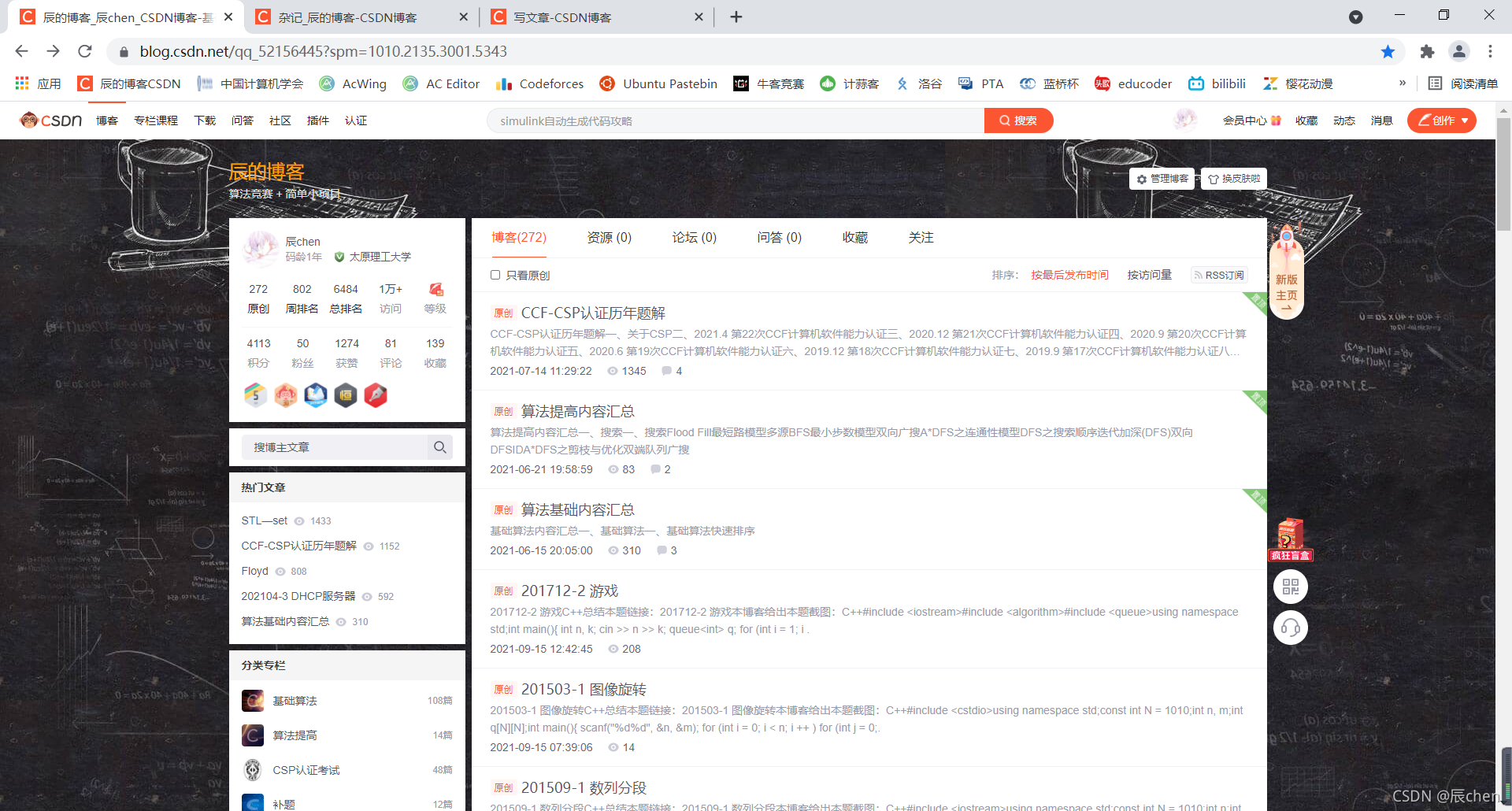Open the 应用 apps bookmark
Viewport: 1512px width, 811px height.
(38, 83)
